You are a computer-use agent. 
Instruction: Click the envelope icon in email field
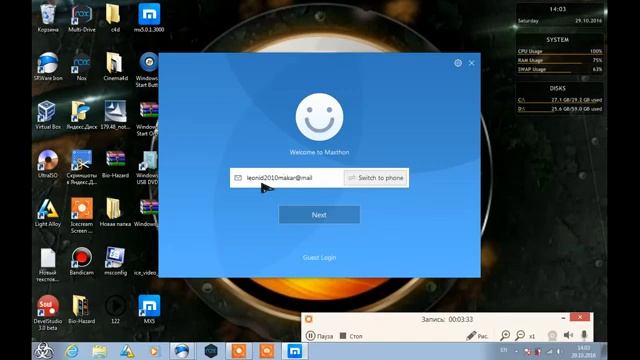pyautogui.click(x=238, y=178)
